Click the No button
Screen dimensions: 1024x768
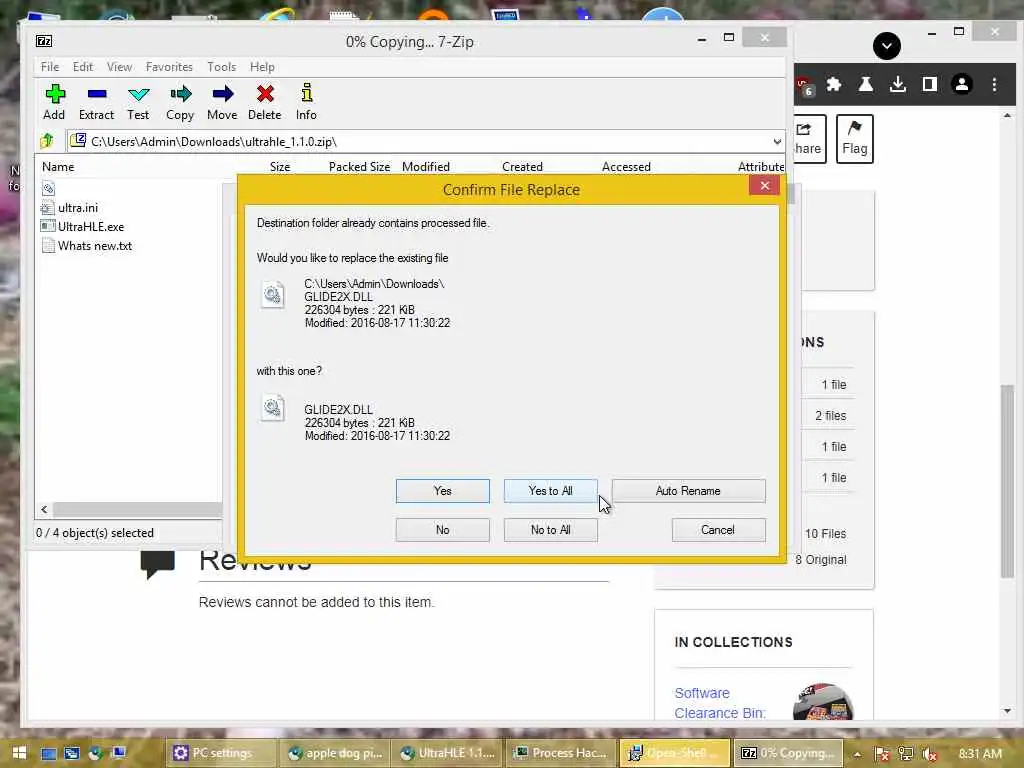[442, 530]
